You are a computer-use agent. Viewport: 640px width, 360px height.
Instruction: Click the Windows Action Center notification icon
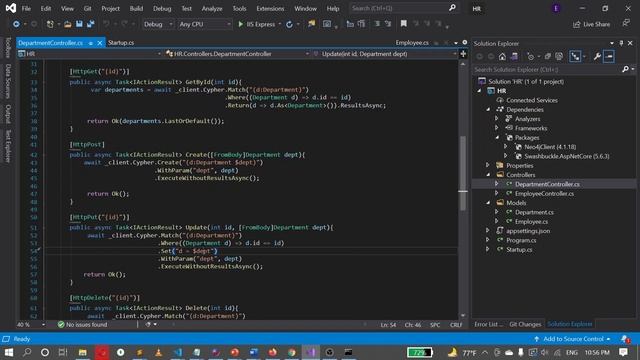coord(623,352)
